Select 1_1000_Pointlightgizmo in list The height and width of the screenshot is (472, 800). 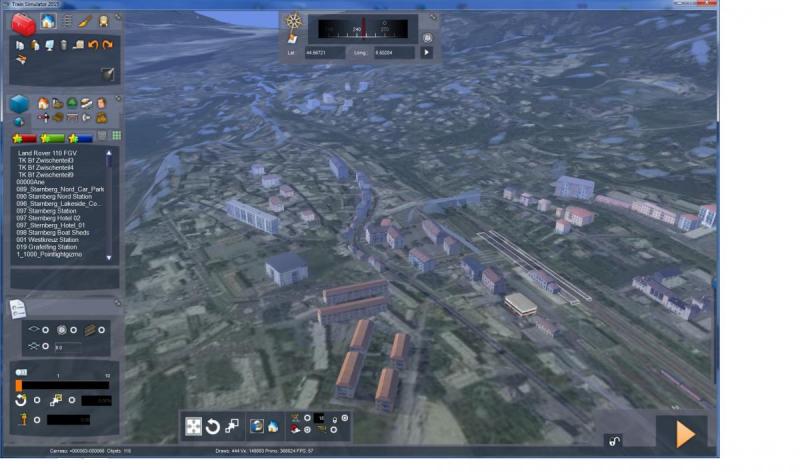tap(49, 254)
